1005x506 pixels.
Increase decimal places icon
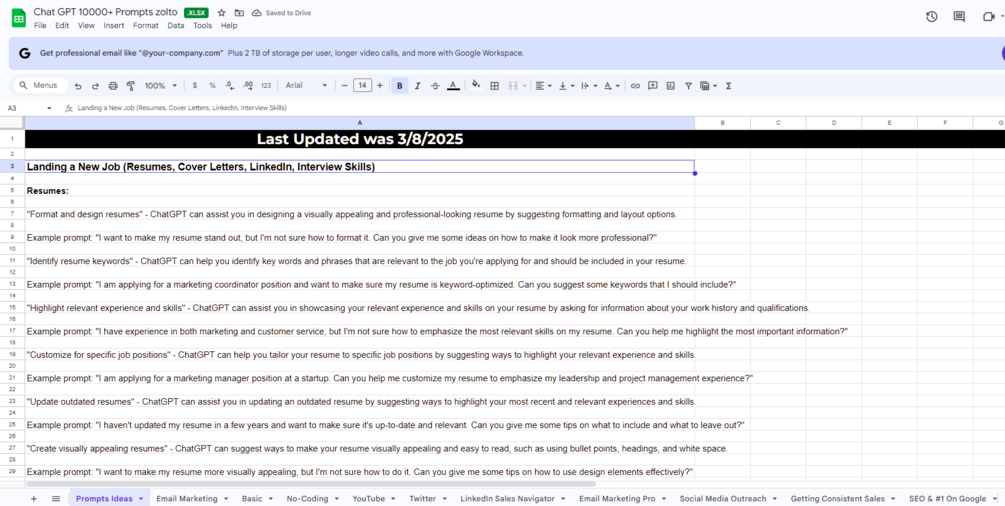pyautogui.click(x=248, y=85)
